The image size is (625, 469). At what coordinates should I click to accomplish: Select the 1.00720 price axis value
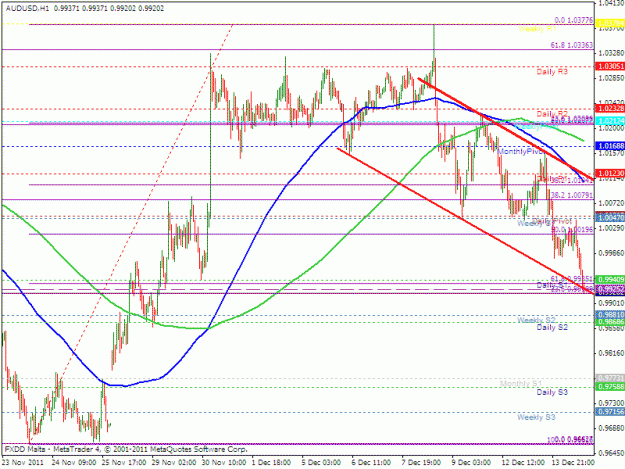click(610, 203)
